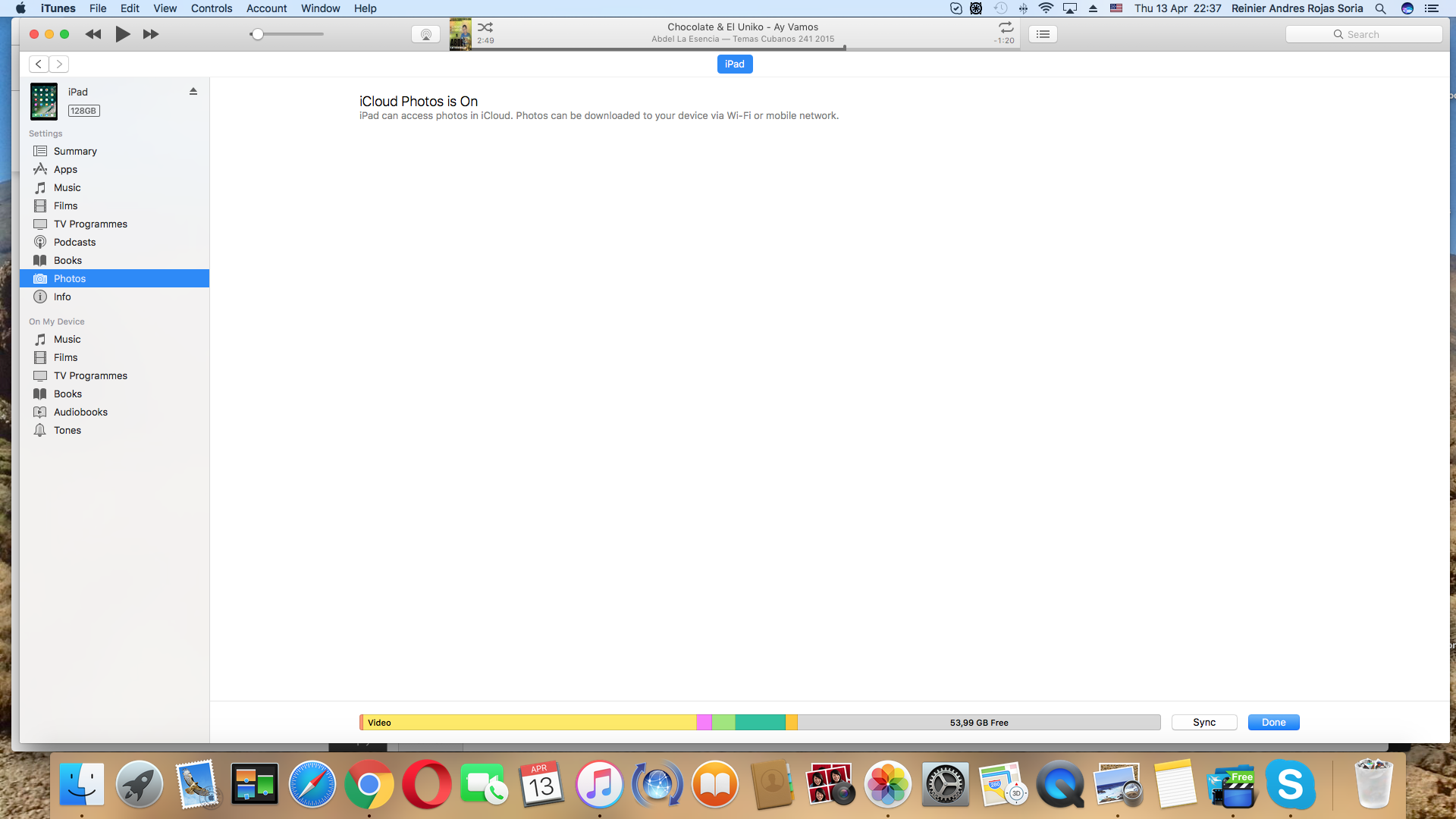This screenshot has width=1456, height=819.
Task: Open Summary in the Settings sidebar
Action: 75,151
